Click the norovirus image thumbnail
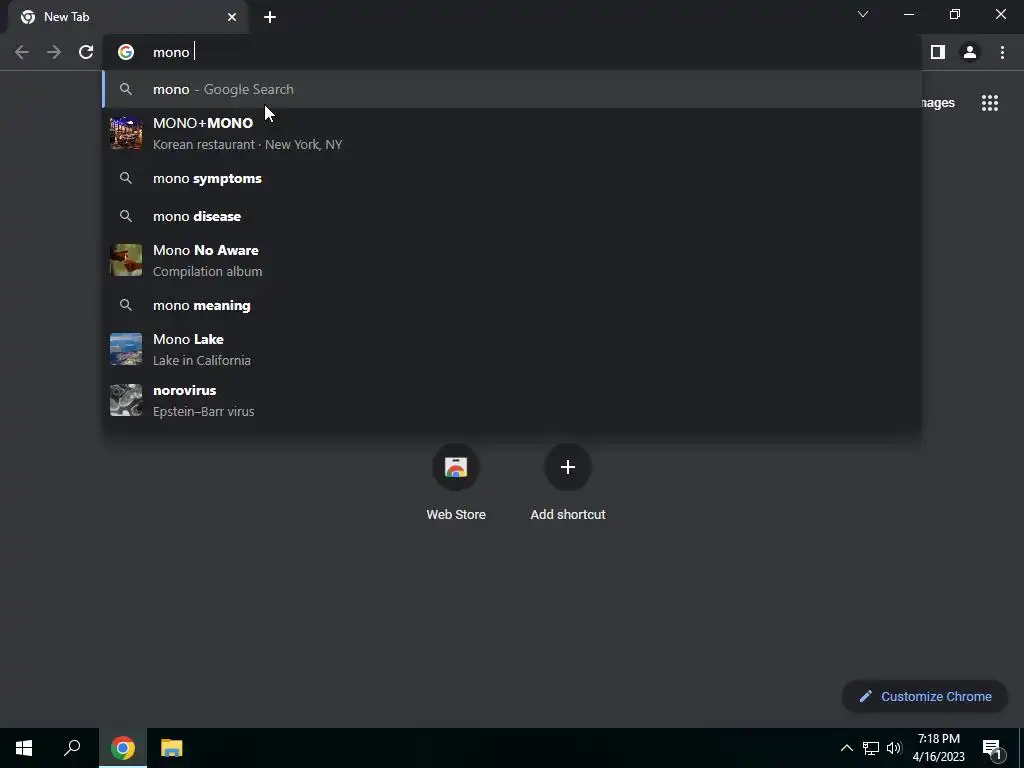The width and height of the screenshot is (1024, 768). (x=126, y=400)
